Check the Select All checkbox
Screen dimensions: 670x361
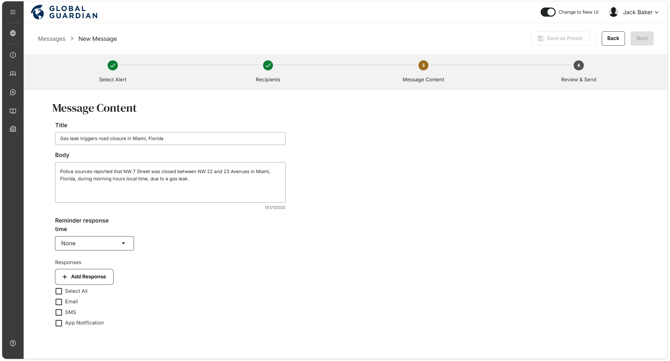[59, 291]
